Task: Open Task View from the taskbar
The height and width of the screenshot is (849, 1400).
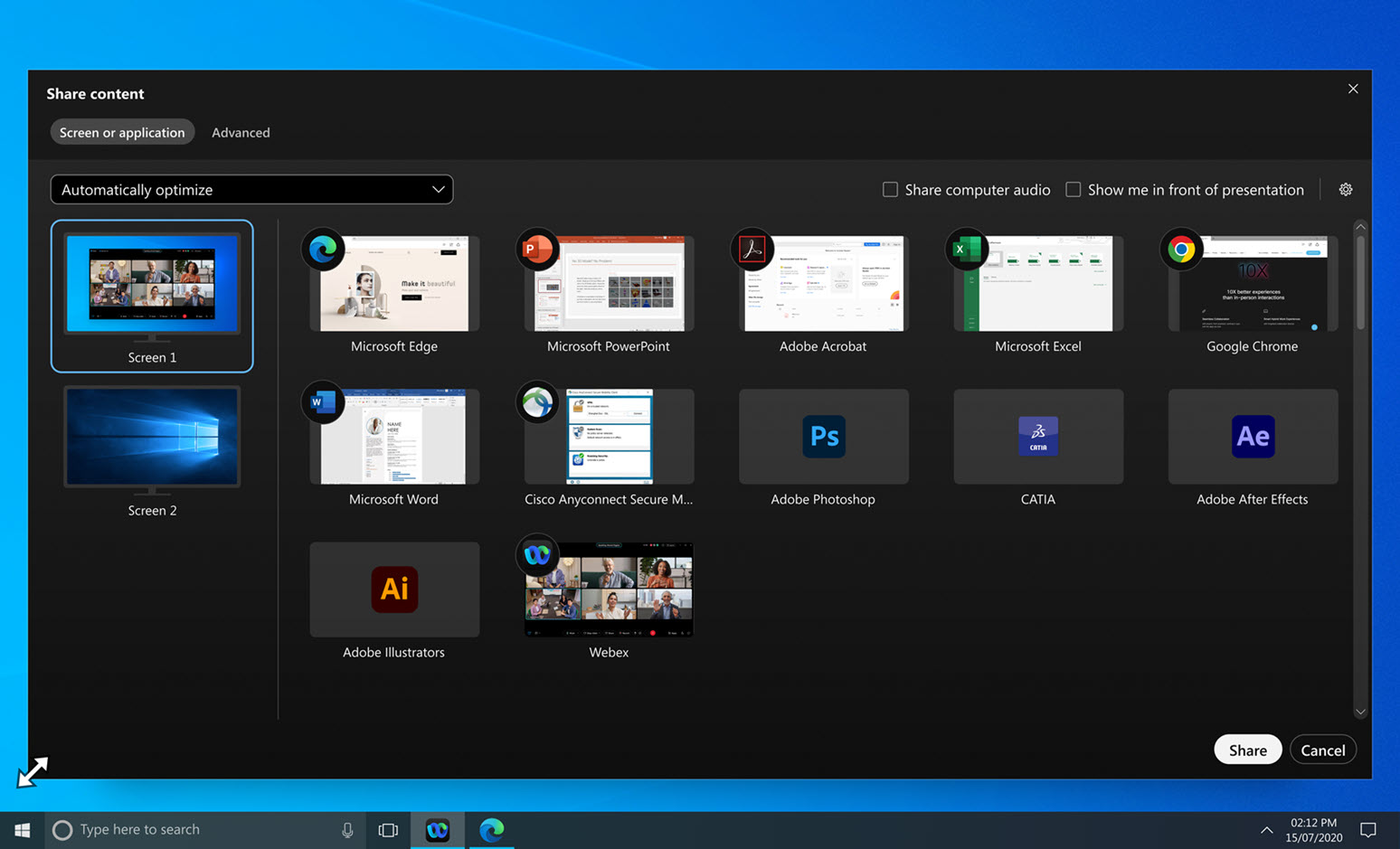Action: click(388, 830)
